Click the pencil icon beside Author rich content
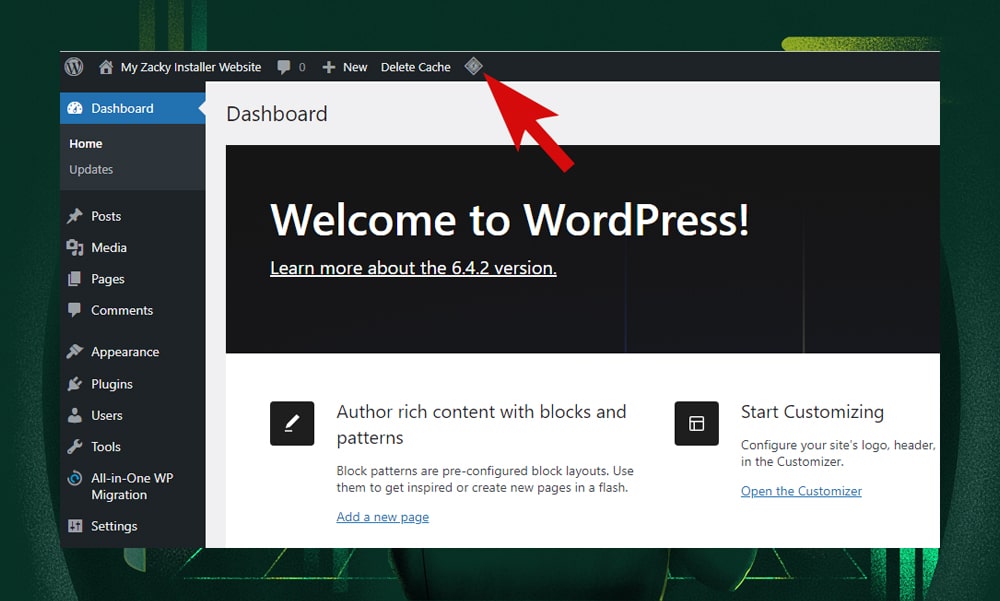 pos(292,423)
